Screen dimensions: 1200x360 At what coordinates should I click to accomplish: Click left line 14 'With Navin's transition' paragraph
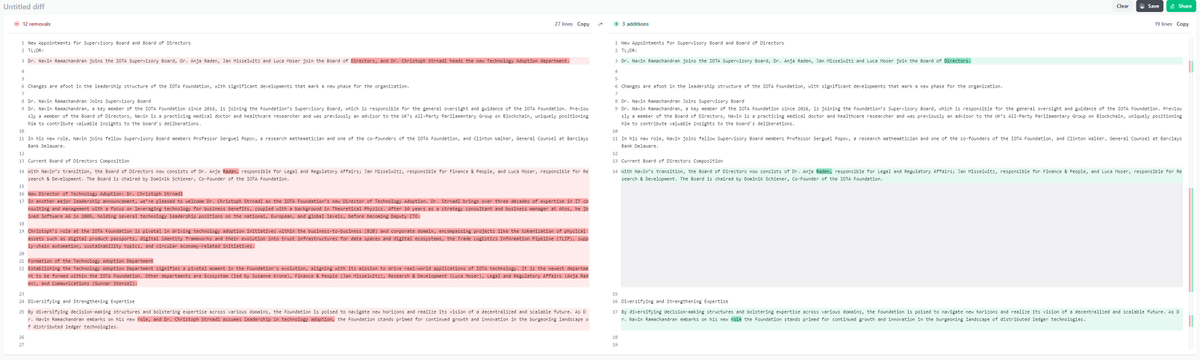point(308,176)
